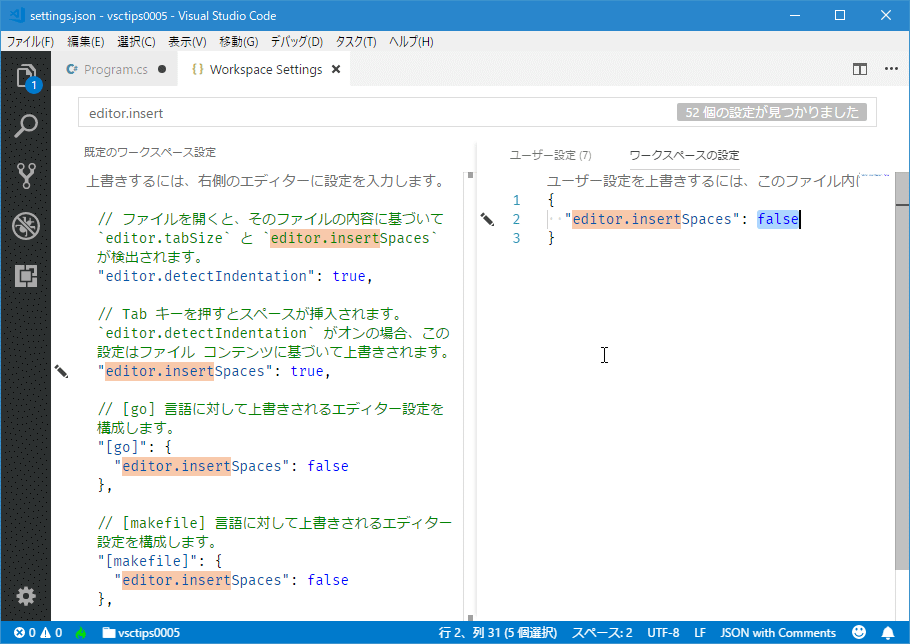The image size is (910, 644).
Task: Click the notifications bell in status bar
Action: click(x=887, y=633)
